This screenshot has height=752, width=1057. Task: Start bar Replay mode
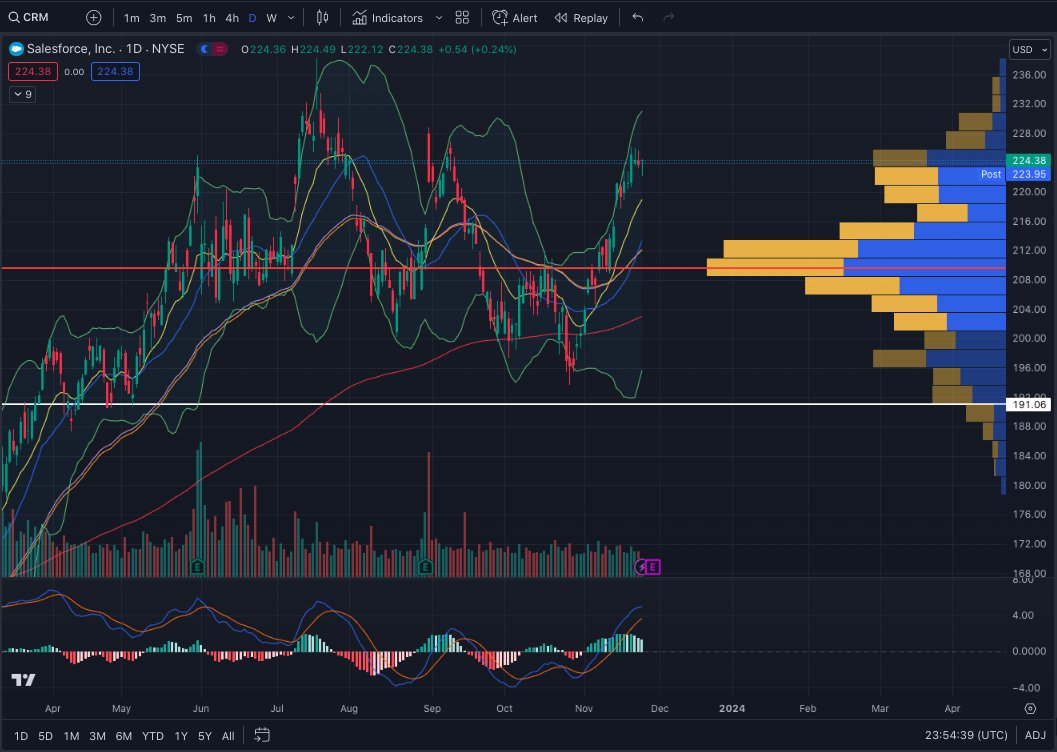tap(581, 18)
